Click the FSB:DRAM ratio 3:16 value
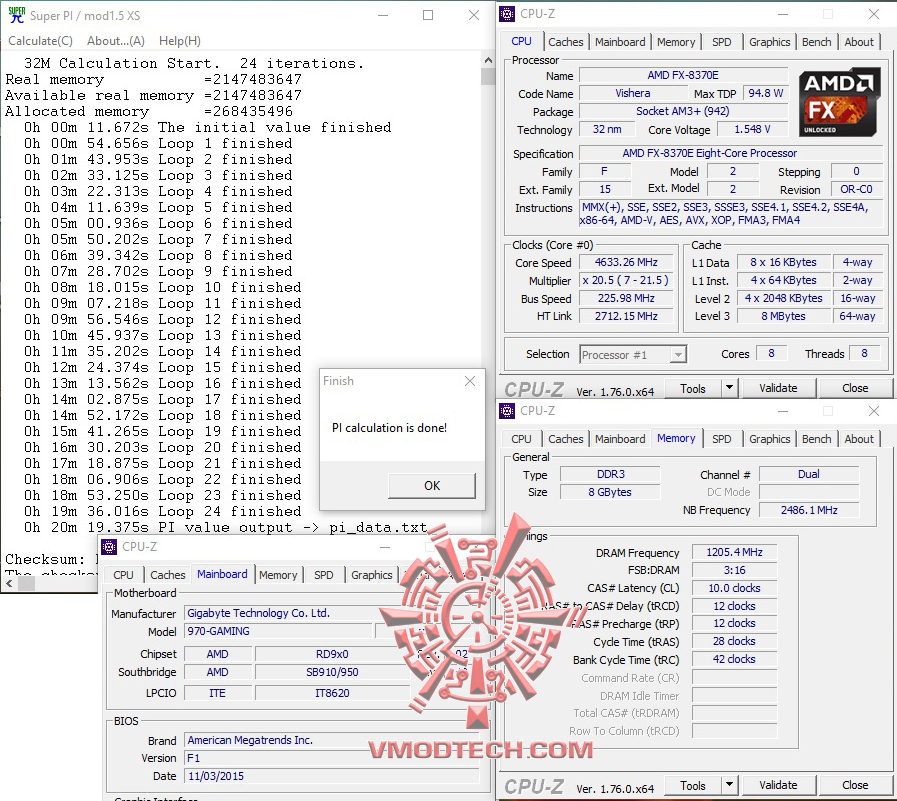Screen dimensions: 897x801 pyautogui.click(x=734, y=570)
